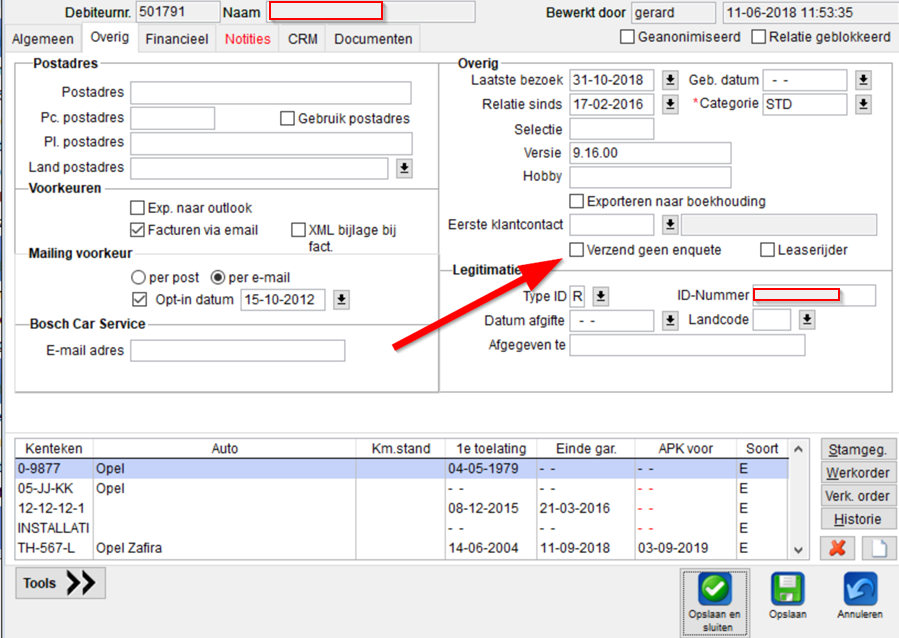The width and height of the screenshot is (899, 638).
Task: Enable Exporteren naar boekhouding checkbox
Action: coord(577,201)
